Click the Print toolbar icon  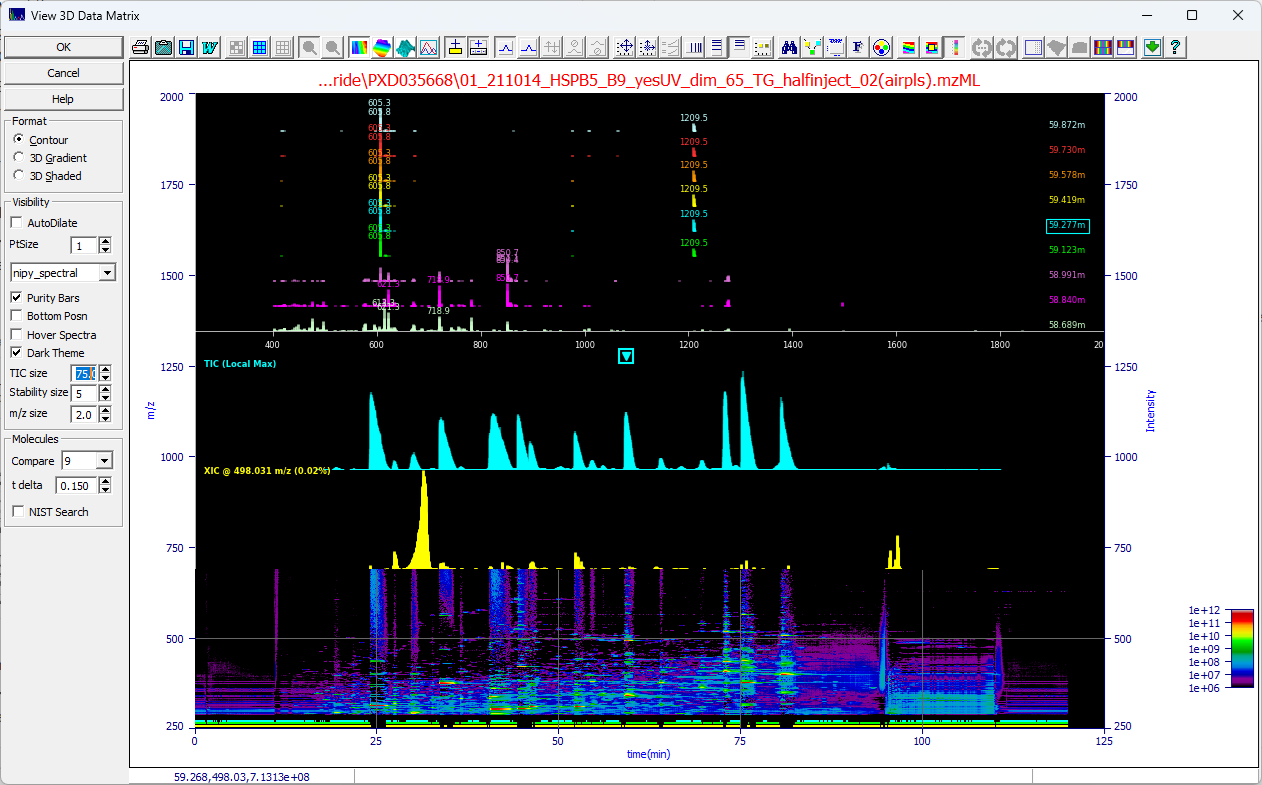click(x=139, y=46)
